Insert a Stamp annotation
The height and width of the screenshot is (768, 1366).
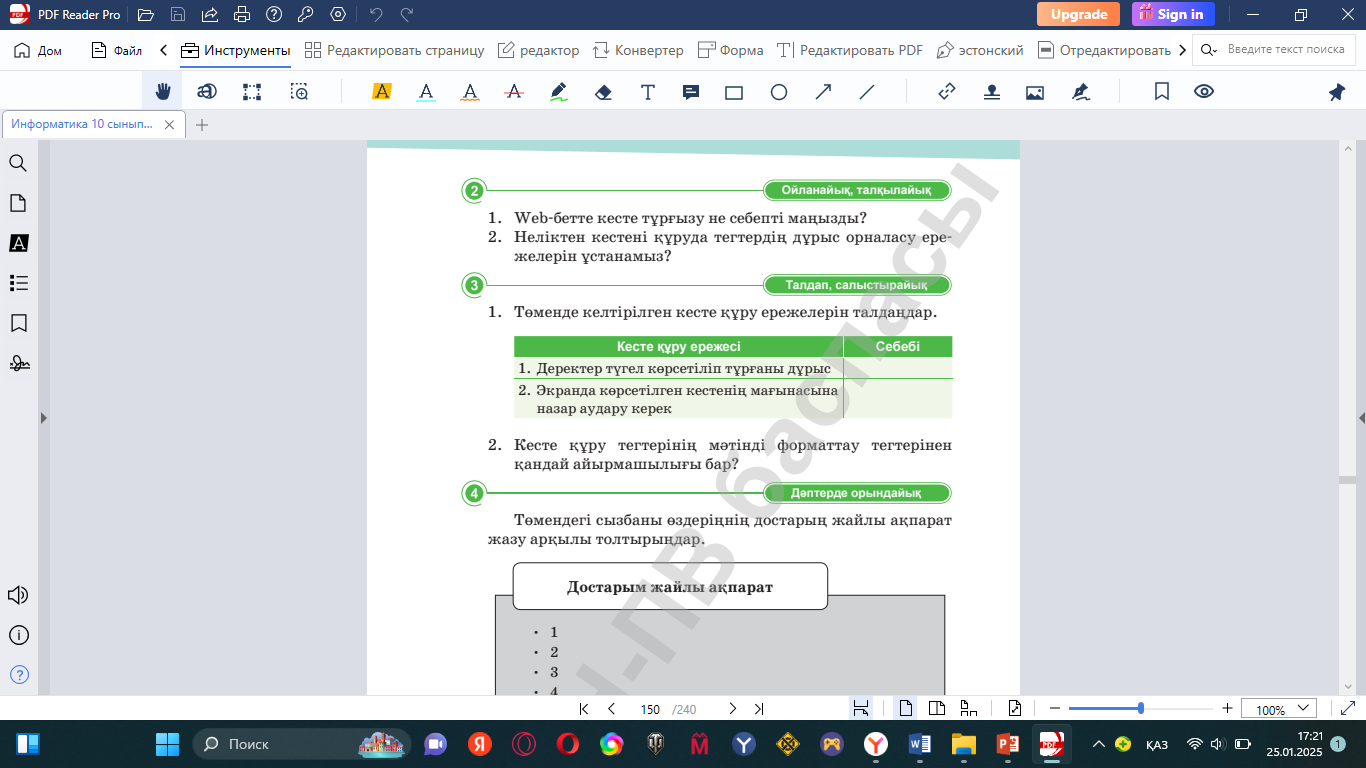(991, 92)
